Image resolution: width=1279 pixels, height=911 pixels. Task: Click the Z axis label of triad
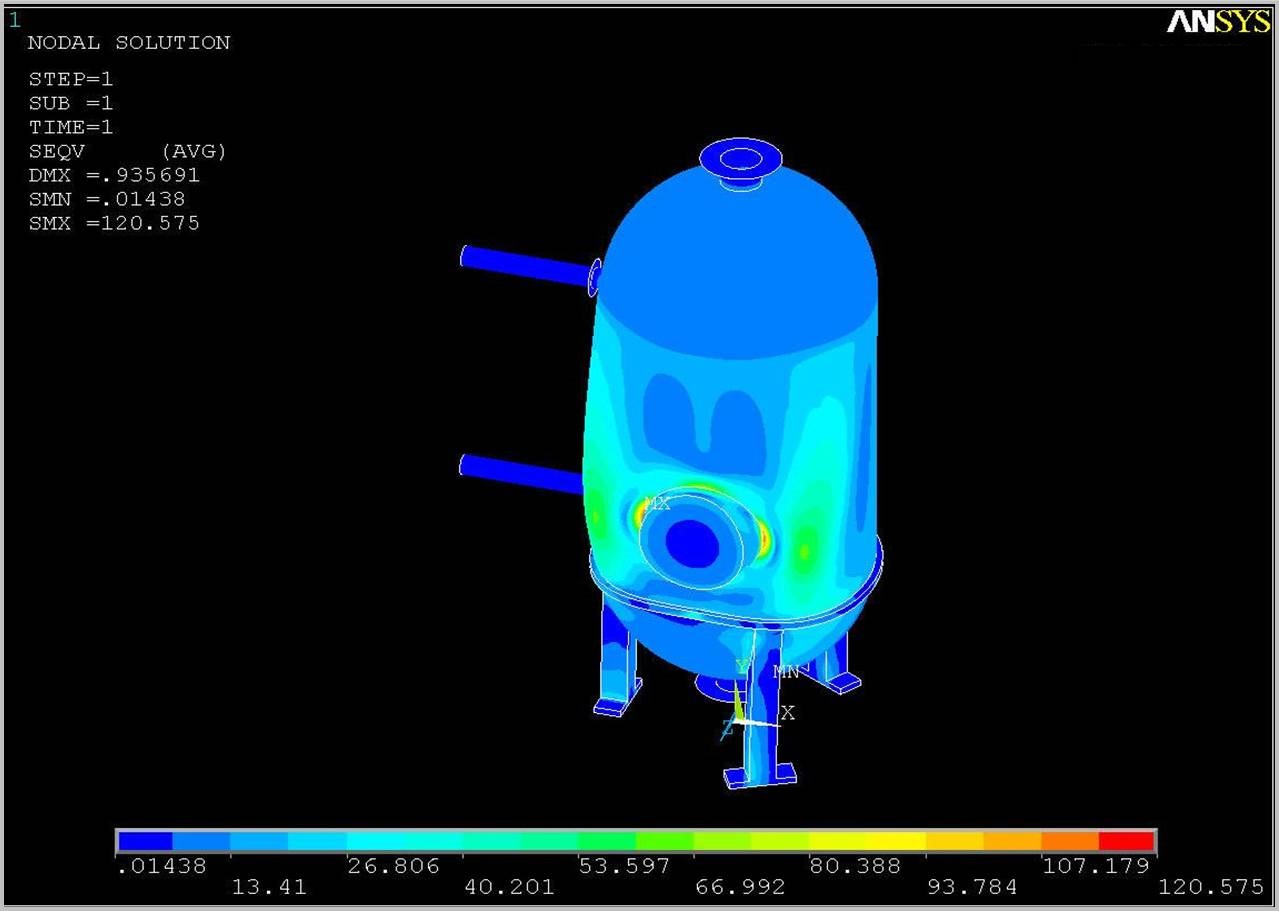click(727, 730)
